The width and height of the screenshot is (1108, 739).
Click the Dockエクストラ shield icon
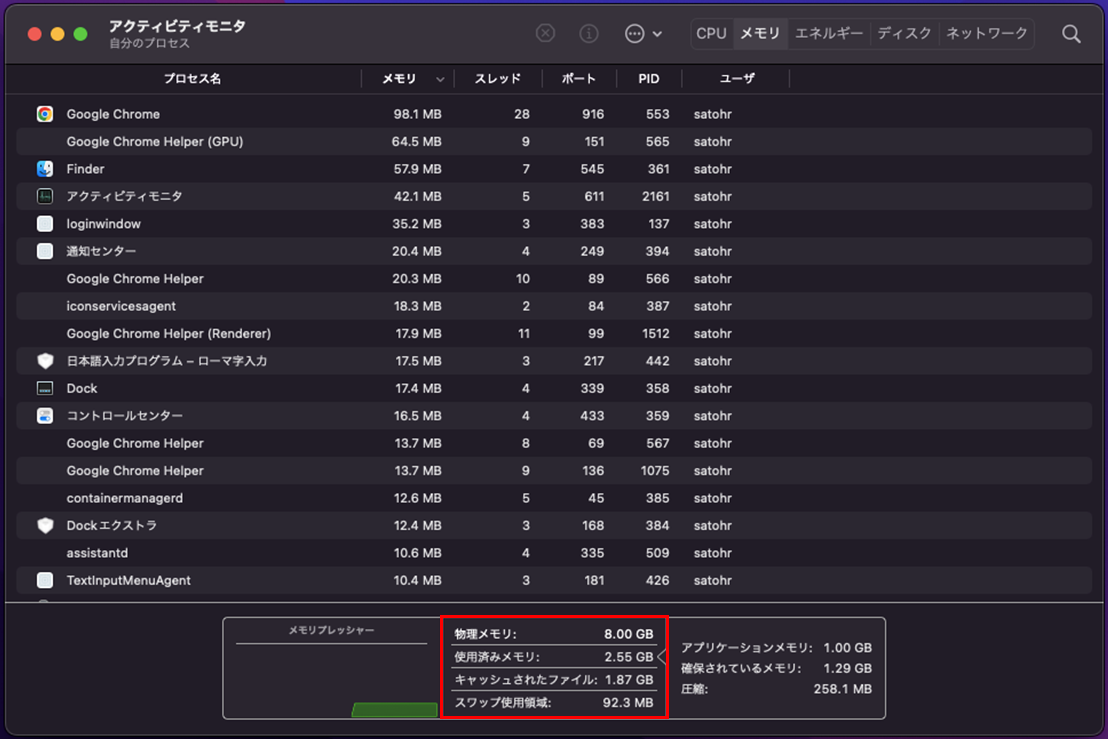coord(45,526)
